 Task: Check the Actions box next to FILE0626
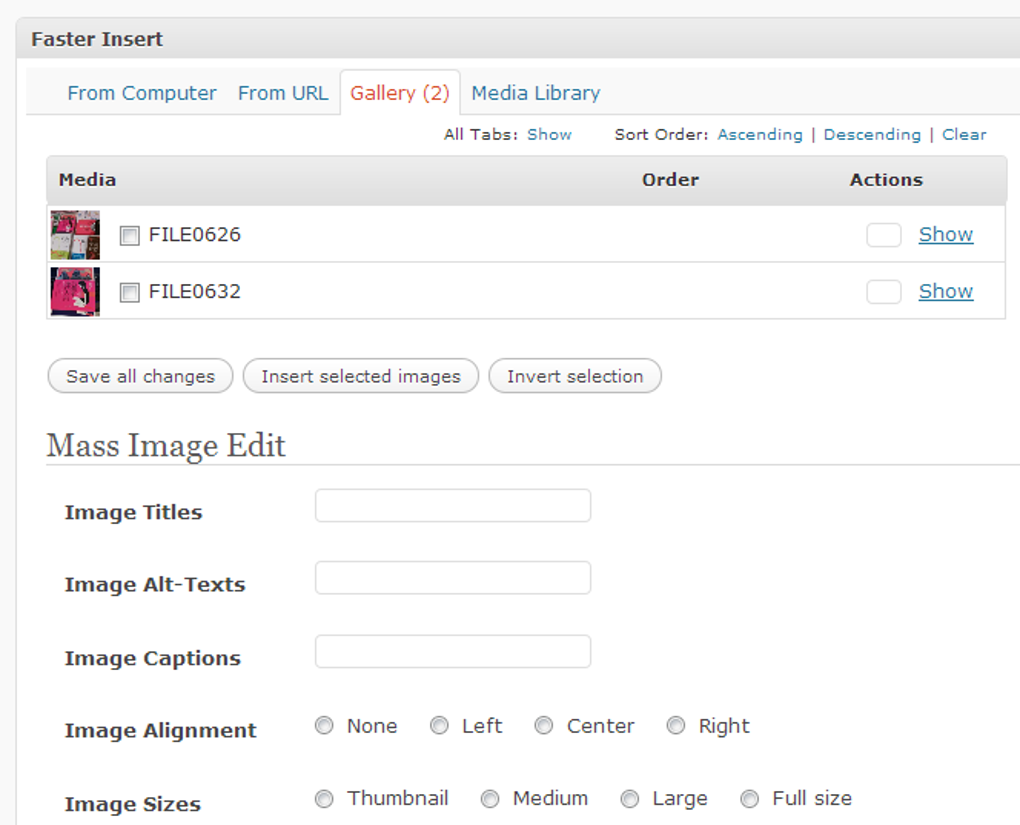(884, 232)
